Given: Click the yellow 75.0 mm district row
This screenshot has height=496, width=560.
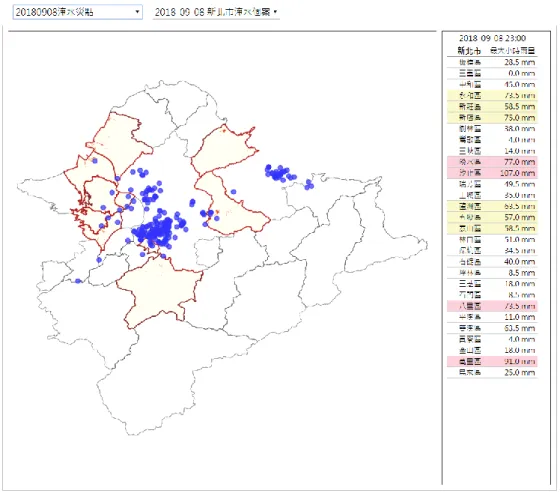Looking at the screenshot, I should pos(492,117).
